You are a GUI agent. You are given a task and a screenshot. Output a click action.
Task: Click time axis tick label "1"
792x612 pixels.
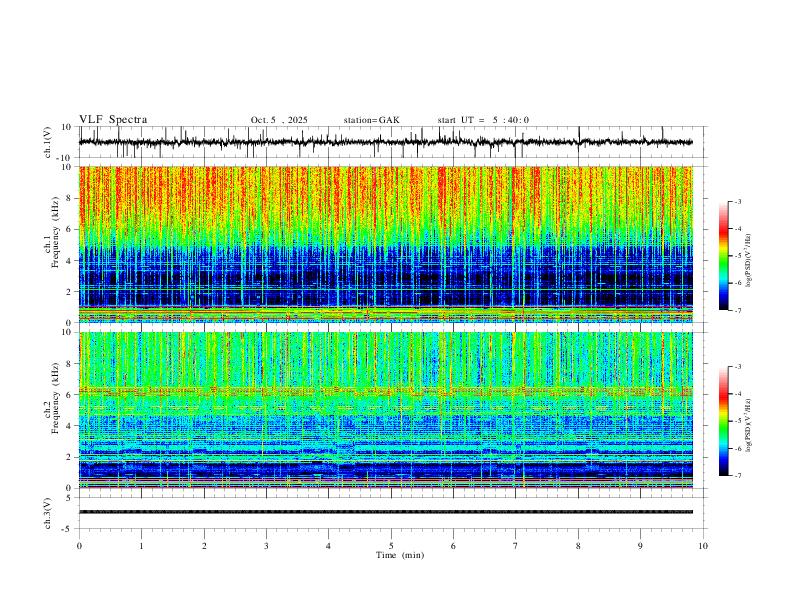141,546
